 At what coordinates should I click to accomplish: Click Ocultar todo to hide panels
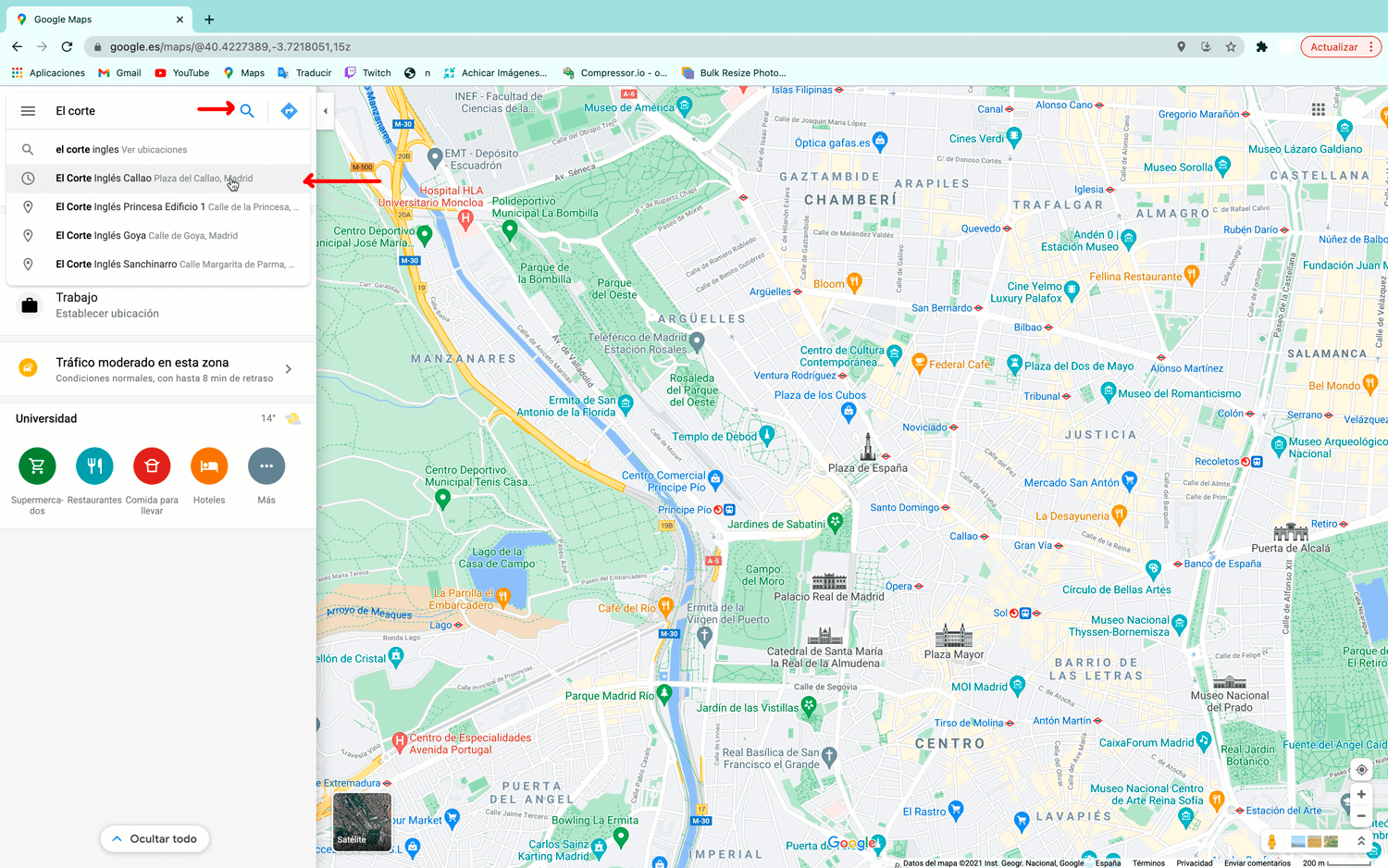click(155, 839)
